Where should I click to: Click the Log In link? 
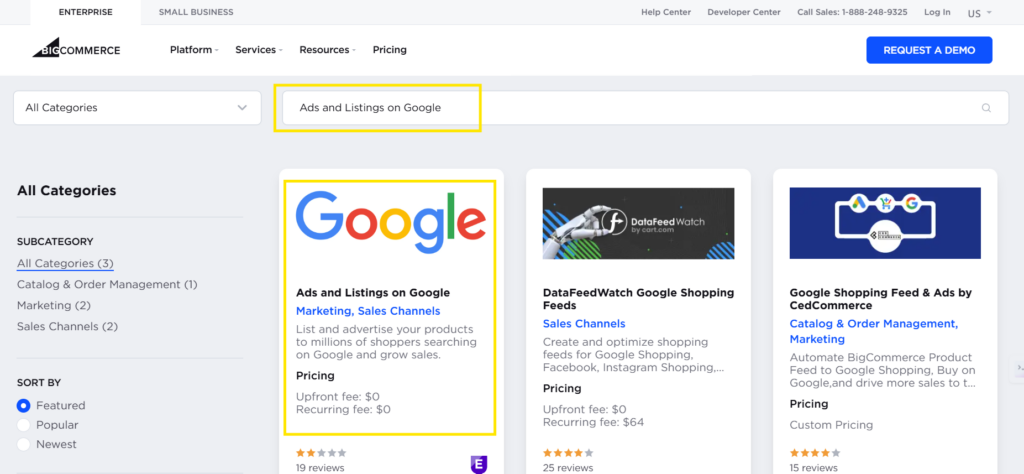tap(937, 12)
